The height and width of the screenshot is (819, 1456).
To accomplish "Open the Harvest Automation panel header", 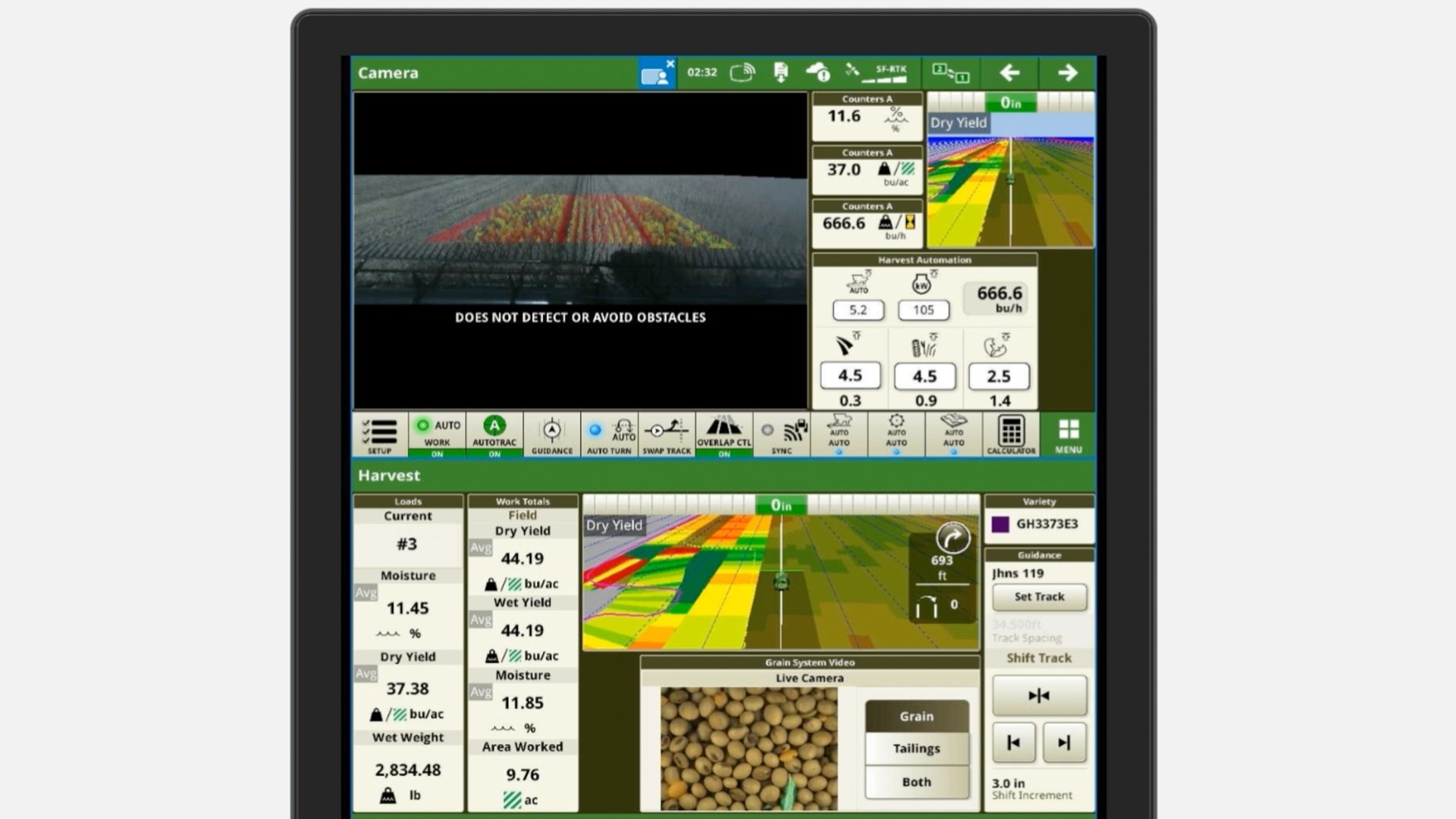I will (x=924, y=260).
